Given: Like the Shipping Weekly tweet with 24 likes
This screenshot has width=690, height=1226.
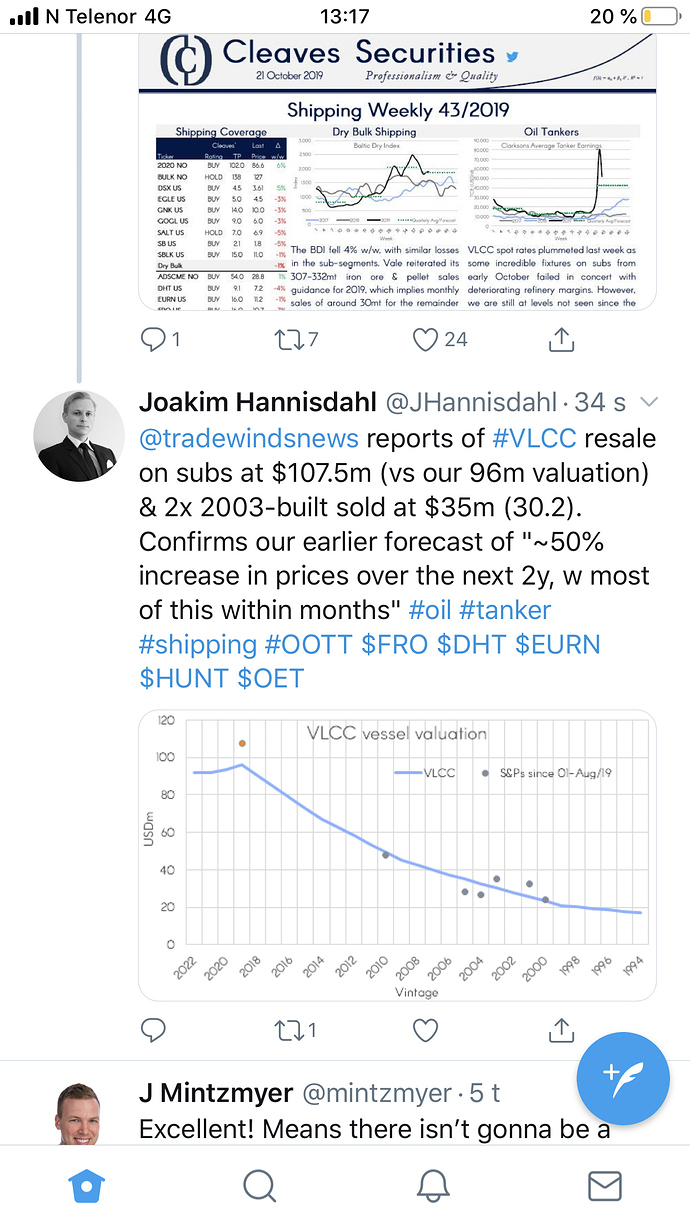Looking at the screenshot, I should click(440, 340).
